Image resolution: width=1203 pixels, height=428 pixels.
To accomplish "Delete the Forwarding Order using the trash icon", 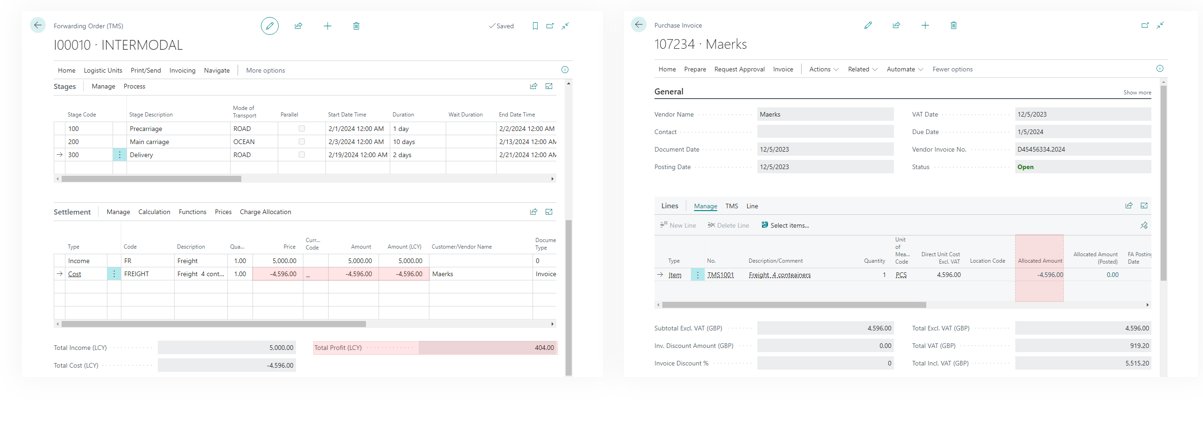I will [356, 26].
